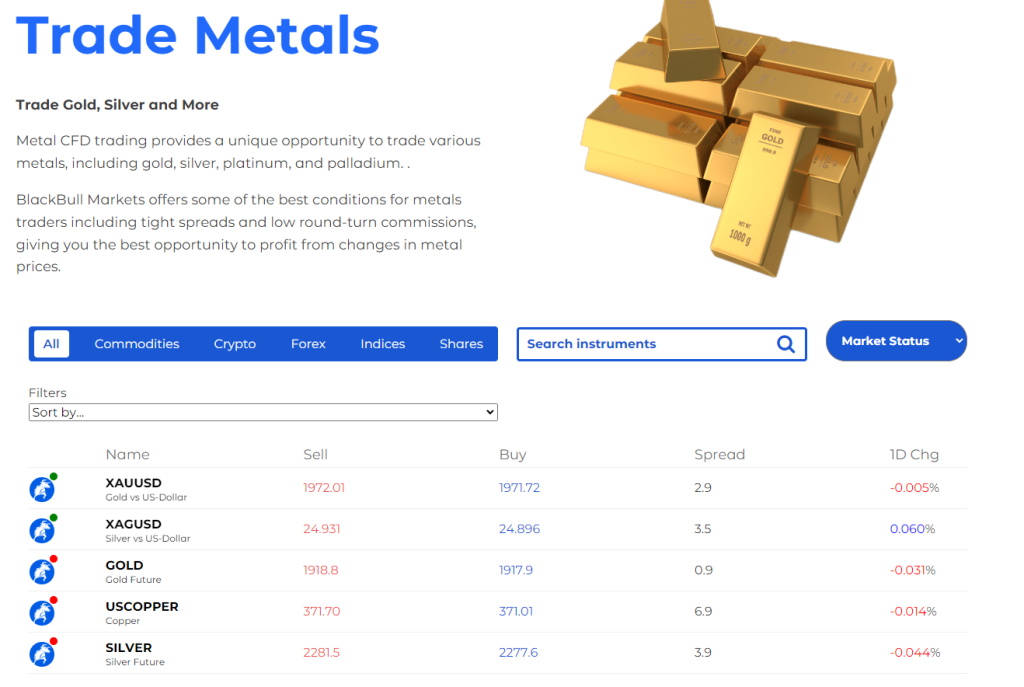Open the Market Status dropdown

point(896,341)
